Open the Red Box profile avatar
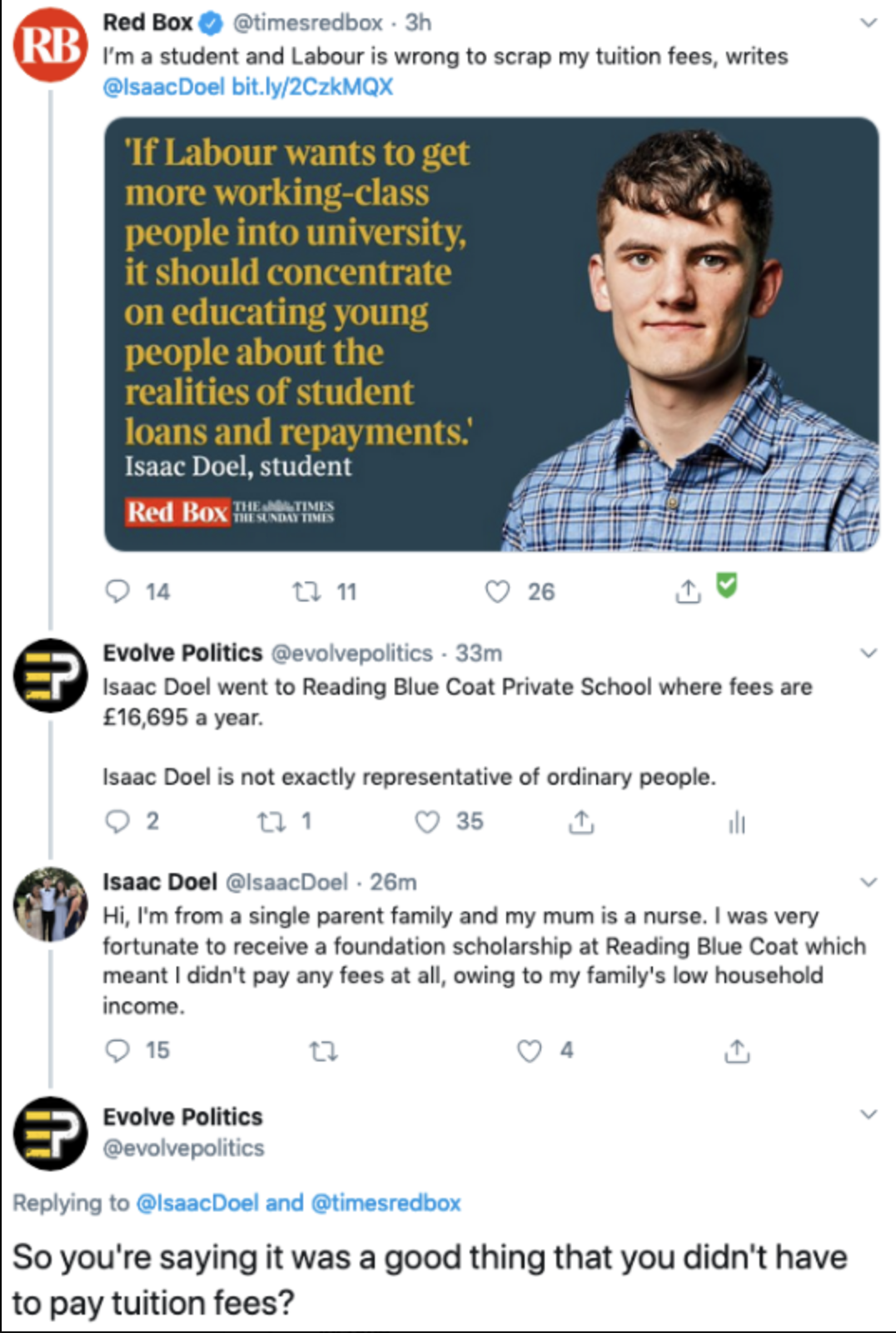The image size is (896, 1333). coord(50,45)
